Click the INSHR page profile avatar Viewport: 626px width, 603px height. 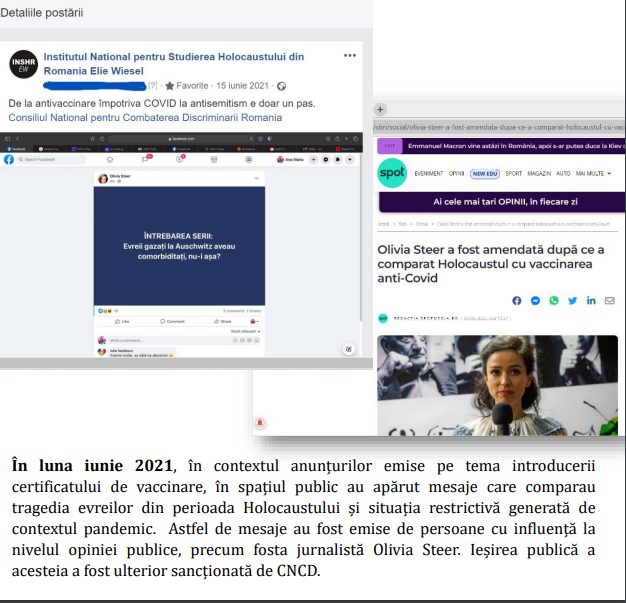tap(22, 64)
